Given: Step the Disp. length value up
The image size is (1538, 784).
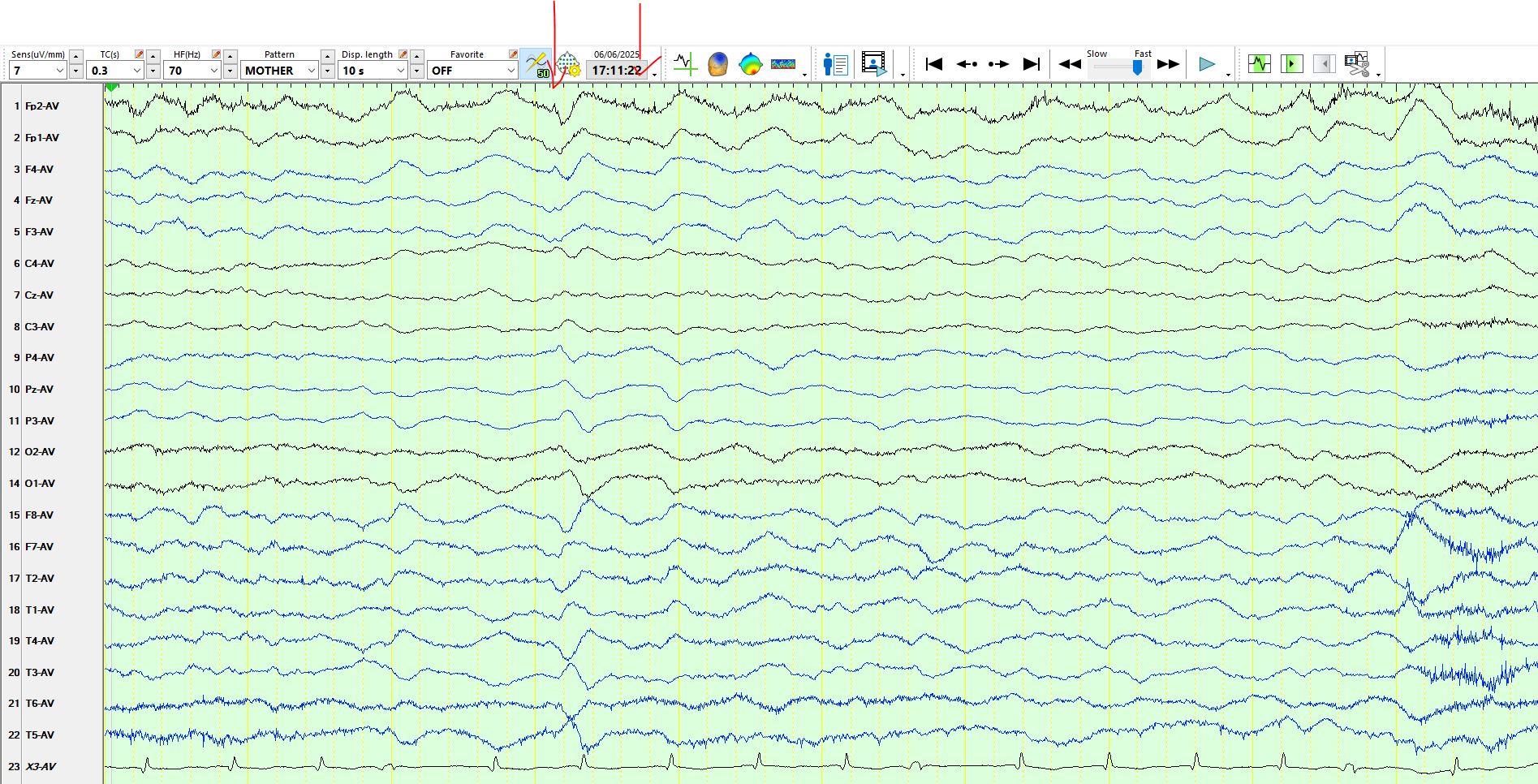Looking at the screenshot, I should click(x=417, y=55).
